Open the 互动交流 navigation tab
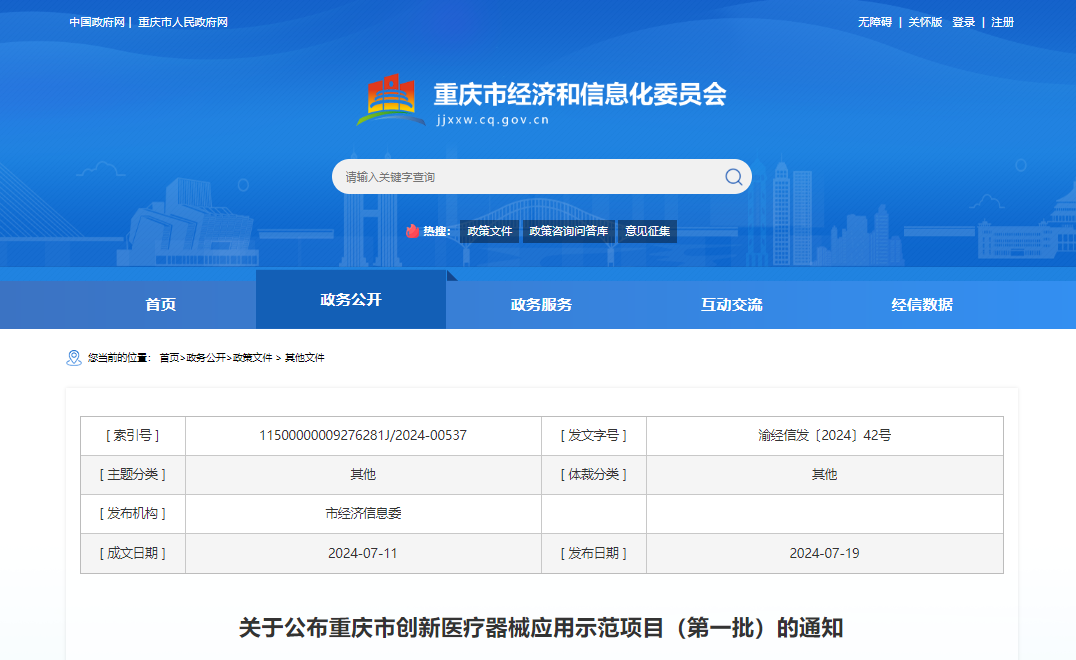This screenshot has width=1076, height=660. (731, 305)
